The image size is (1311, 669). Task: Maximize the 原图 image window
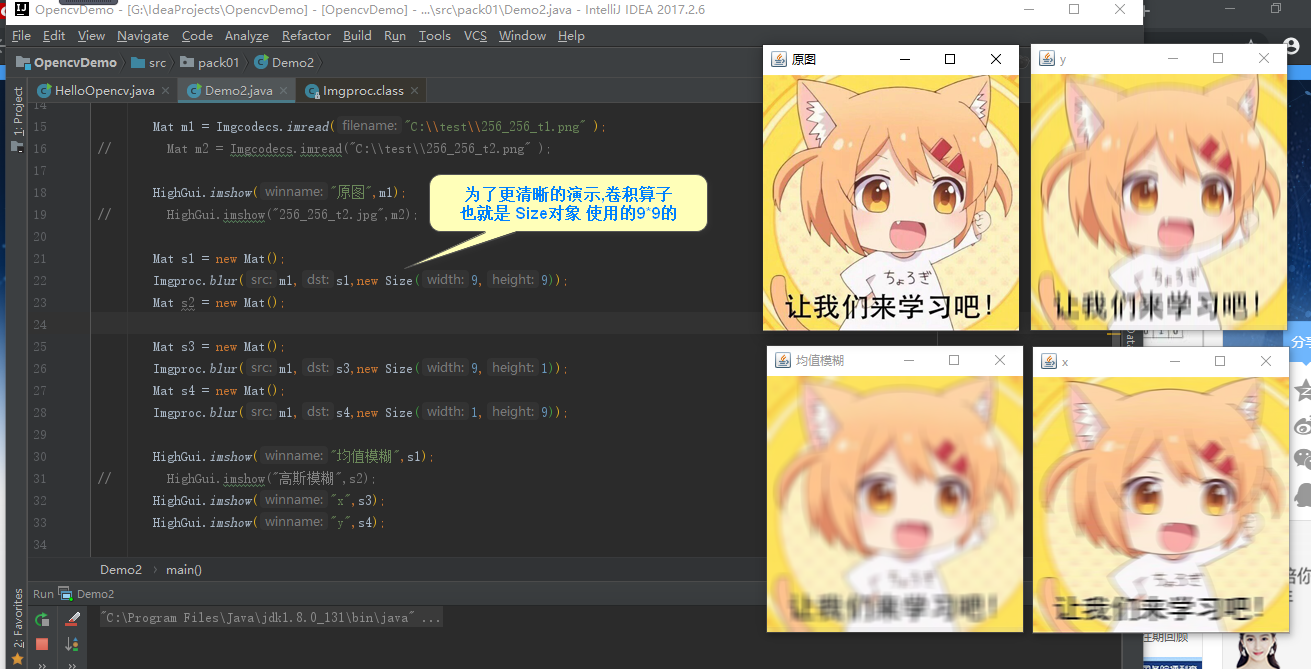tap(950, 59)
